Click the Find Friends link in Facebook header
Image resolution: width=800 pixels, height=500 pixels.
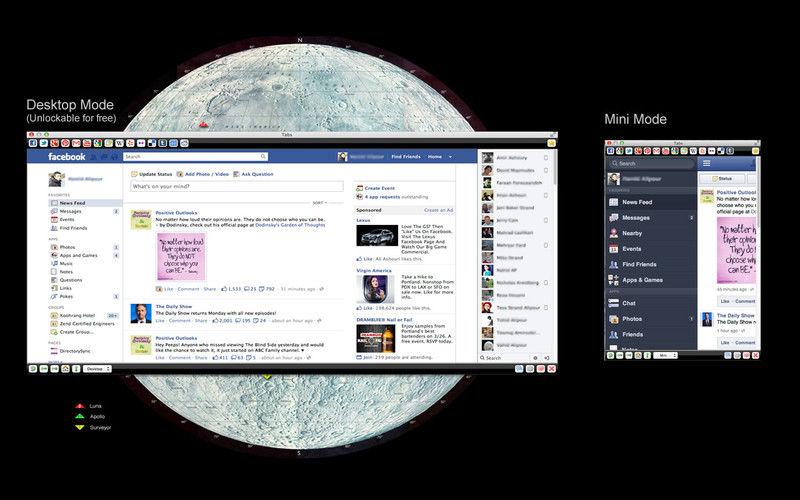click(405, 157)
